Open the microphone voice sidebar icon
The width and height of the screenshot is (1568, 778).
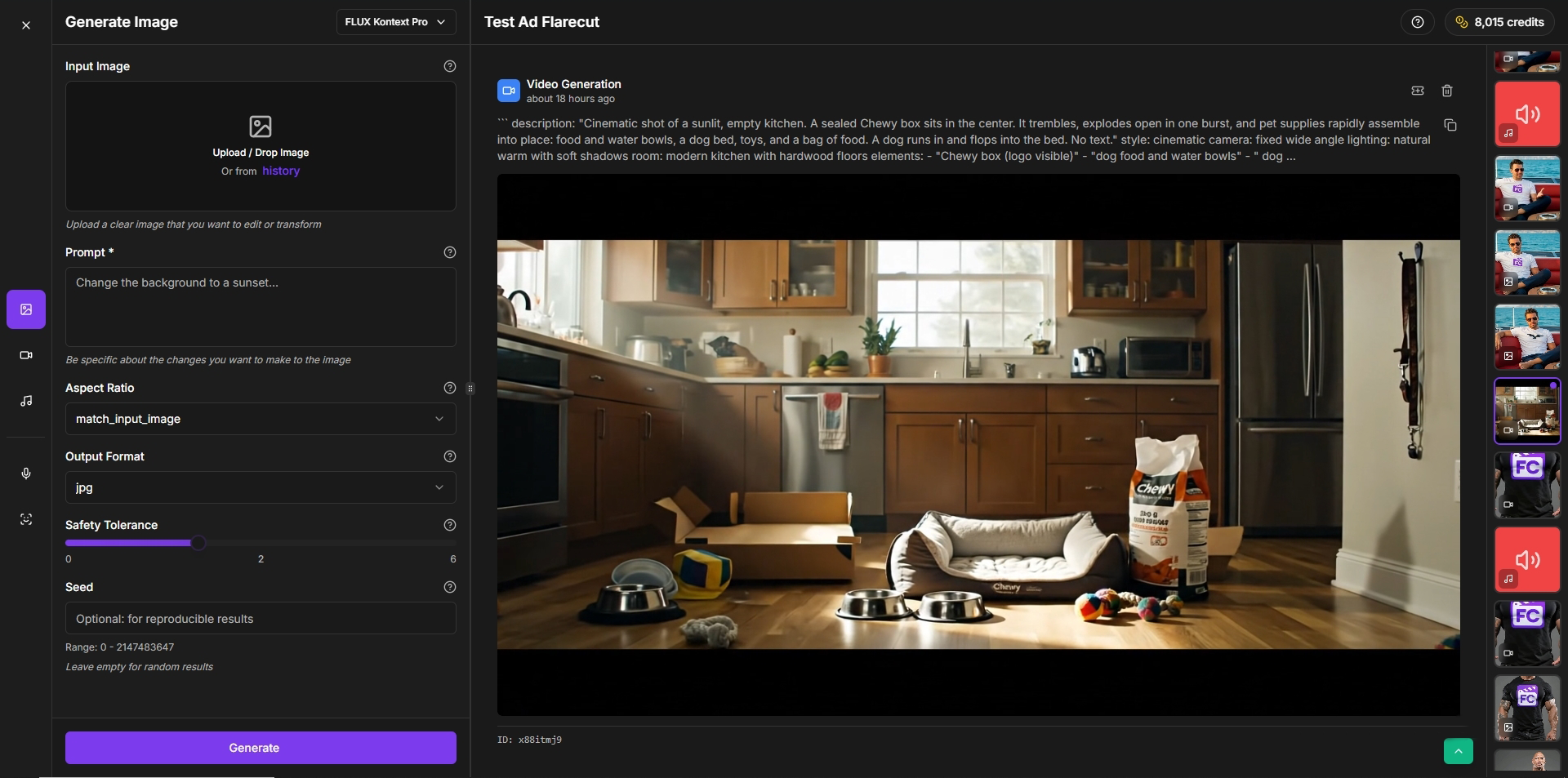click(26, 473)
